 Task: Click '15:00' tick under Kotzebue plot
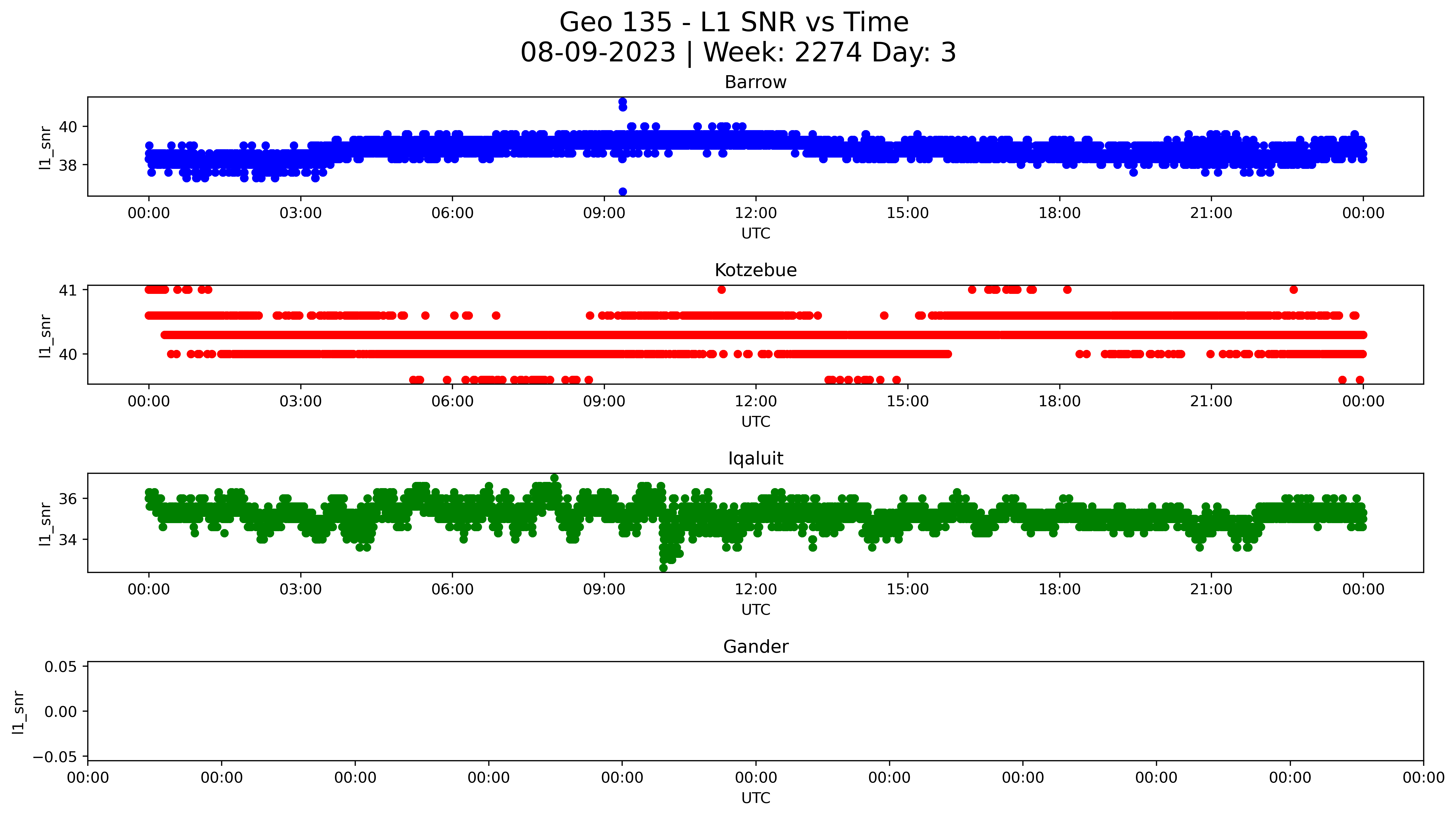908,402
